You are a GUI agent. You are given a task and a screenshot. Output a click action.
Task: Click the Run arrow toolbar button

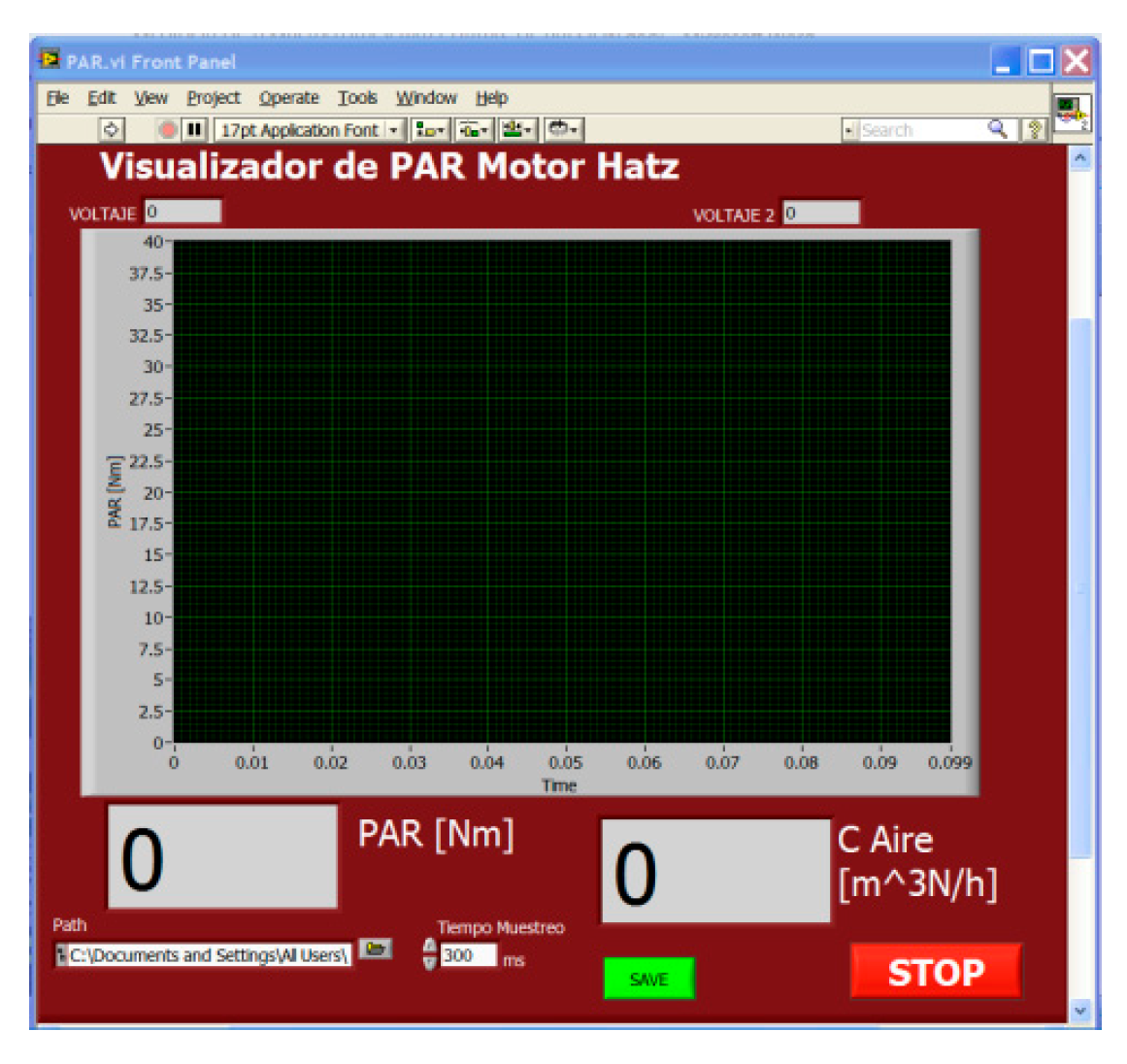[x=112, y=129]
